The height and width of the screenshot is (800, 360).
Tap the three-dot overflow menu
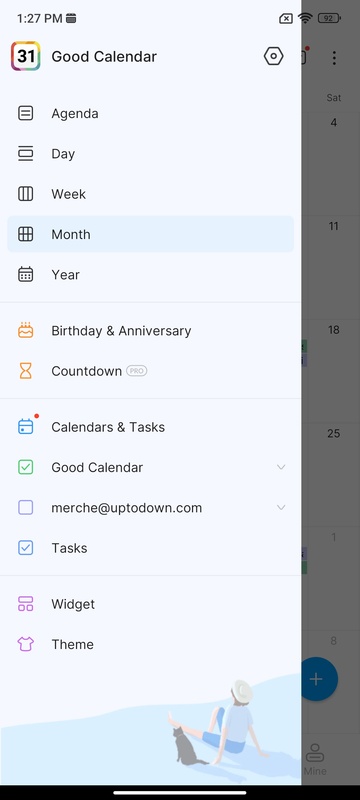pos(334,58)
